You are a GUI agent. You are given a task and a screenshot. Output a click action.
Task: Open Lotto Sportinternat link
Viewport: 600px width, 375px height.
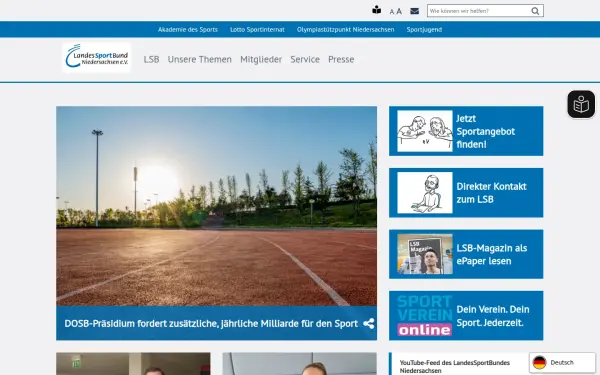pos(257,29)
